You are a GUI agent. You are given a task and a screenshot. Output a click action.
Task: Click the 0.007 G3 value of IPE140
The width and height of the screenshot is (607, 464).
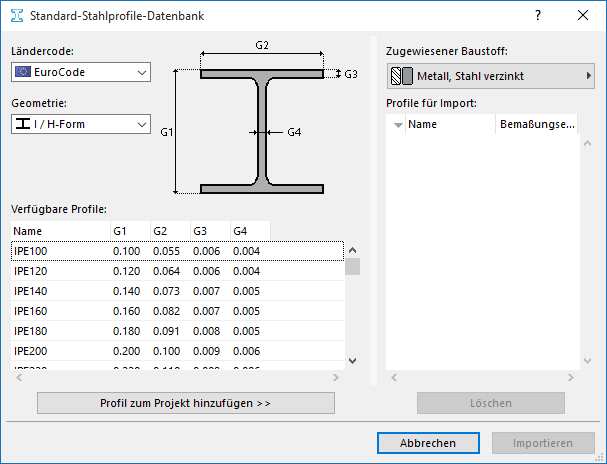206,291
